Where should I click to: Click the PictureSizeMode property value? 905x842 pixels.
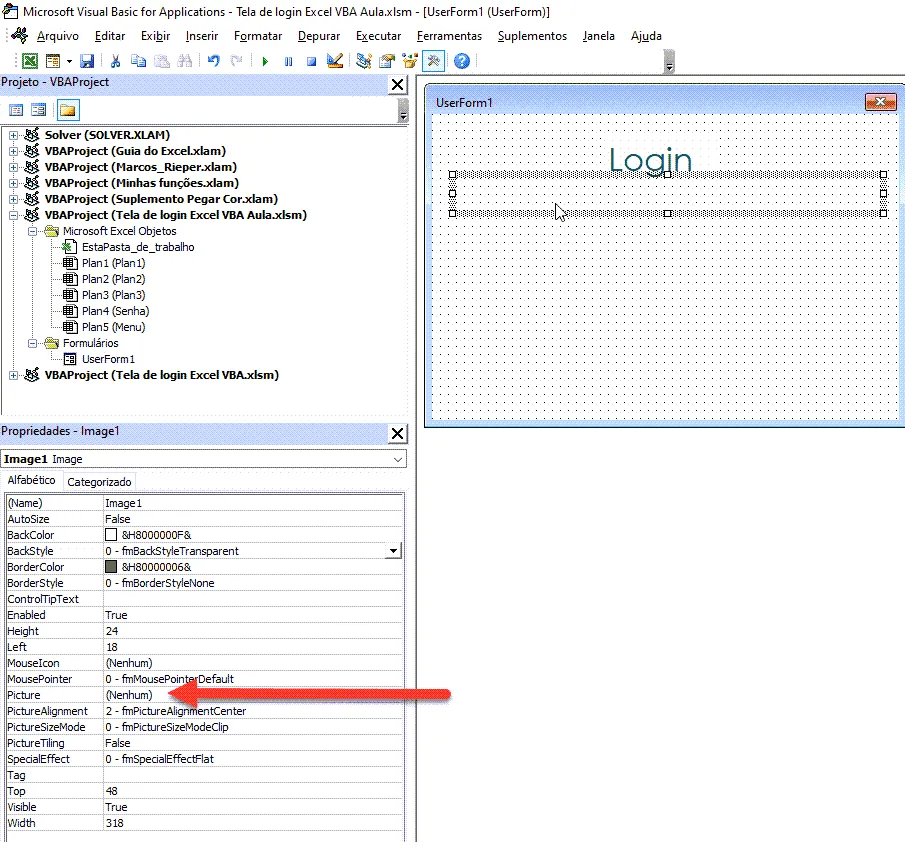coord(253,727)
